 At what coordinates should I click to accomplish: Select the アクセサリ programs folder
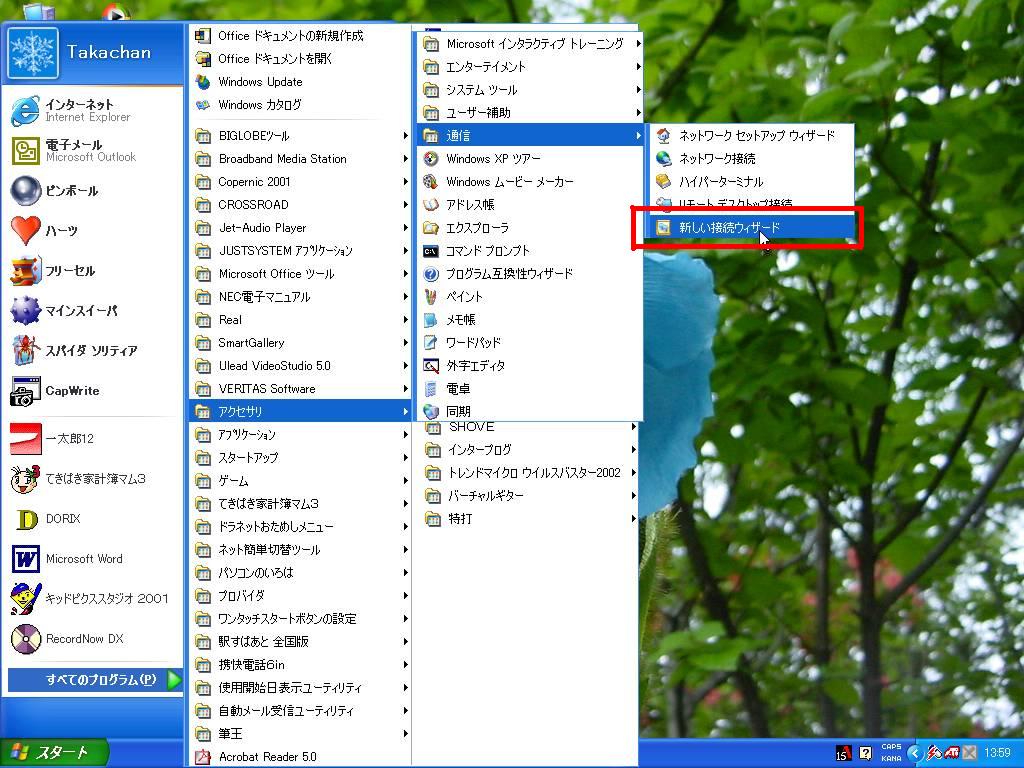pos(300,411)
